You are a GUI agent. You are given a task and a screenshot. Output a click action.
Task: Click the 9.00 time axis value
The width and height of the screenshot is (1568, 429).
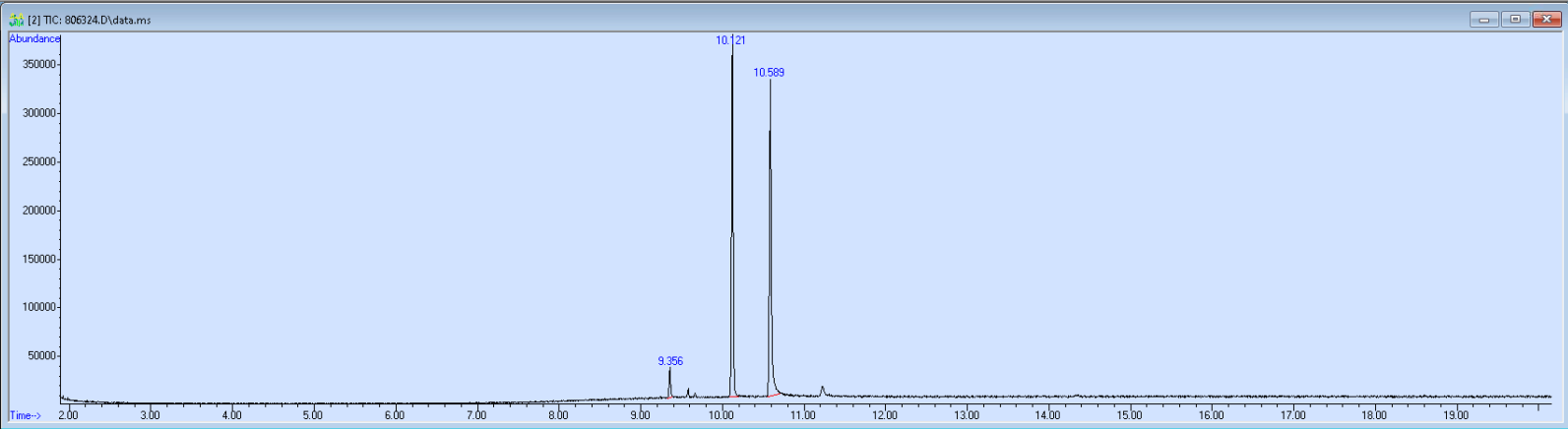pyautogui.click(x=640, y=415)
